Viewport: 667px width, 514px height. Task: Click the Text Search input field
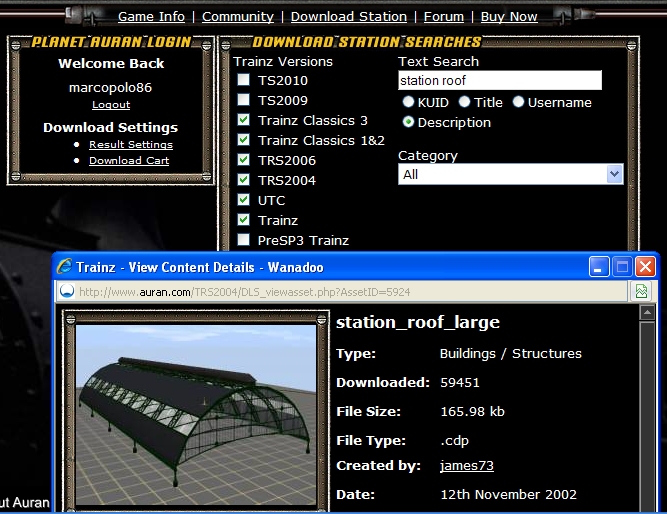pos(500,80)
